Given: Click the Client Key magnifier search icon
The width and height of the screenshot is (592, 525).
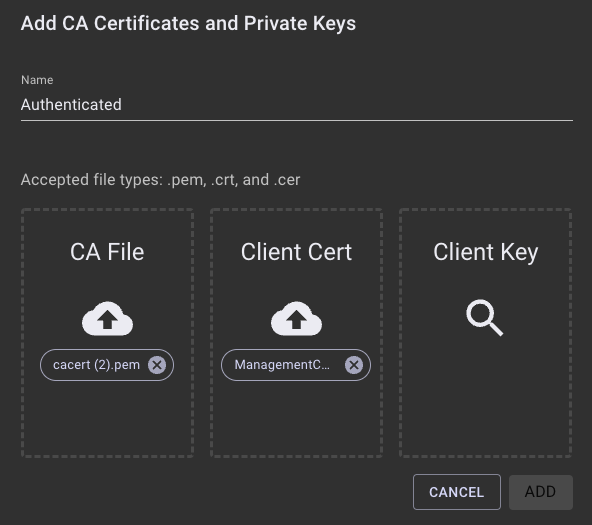Looking at the screenshot, I should (485, 318).
